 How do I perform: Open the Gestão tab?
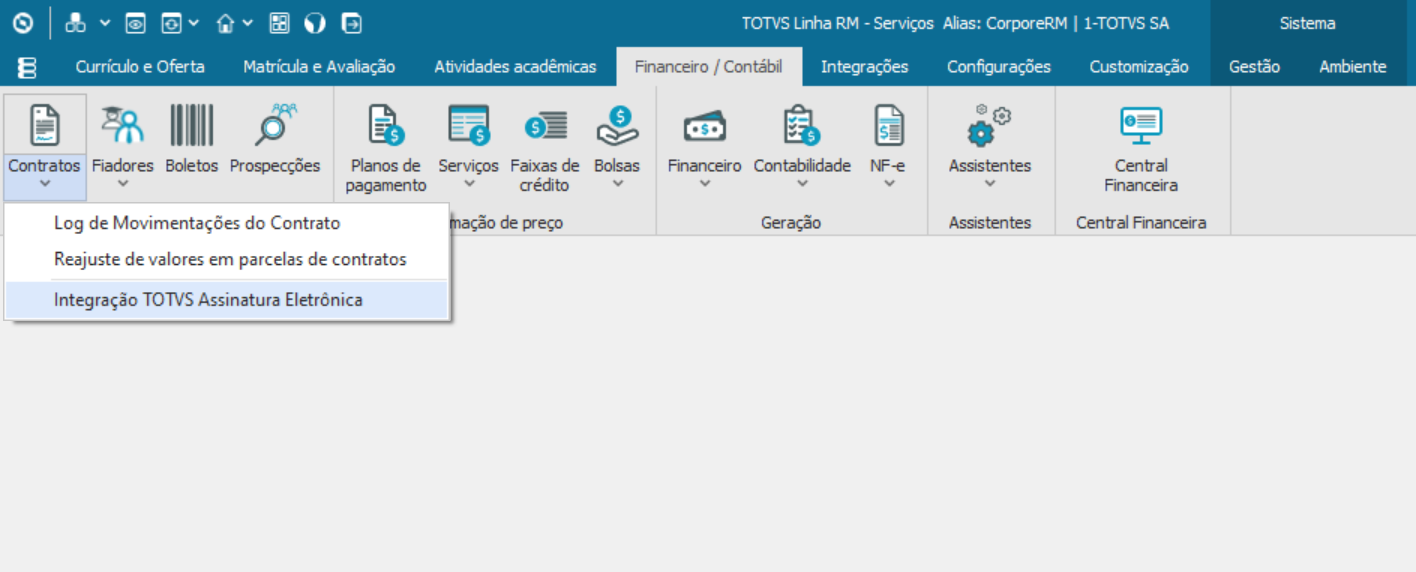[x=1254, y=67]
